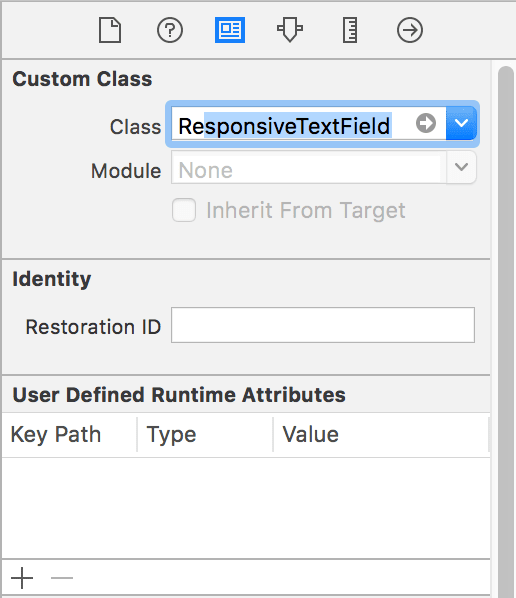Add a user defined runtime attribute
Screen dimensions: 516x598
click(x=22, y=578)
